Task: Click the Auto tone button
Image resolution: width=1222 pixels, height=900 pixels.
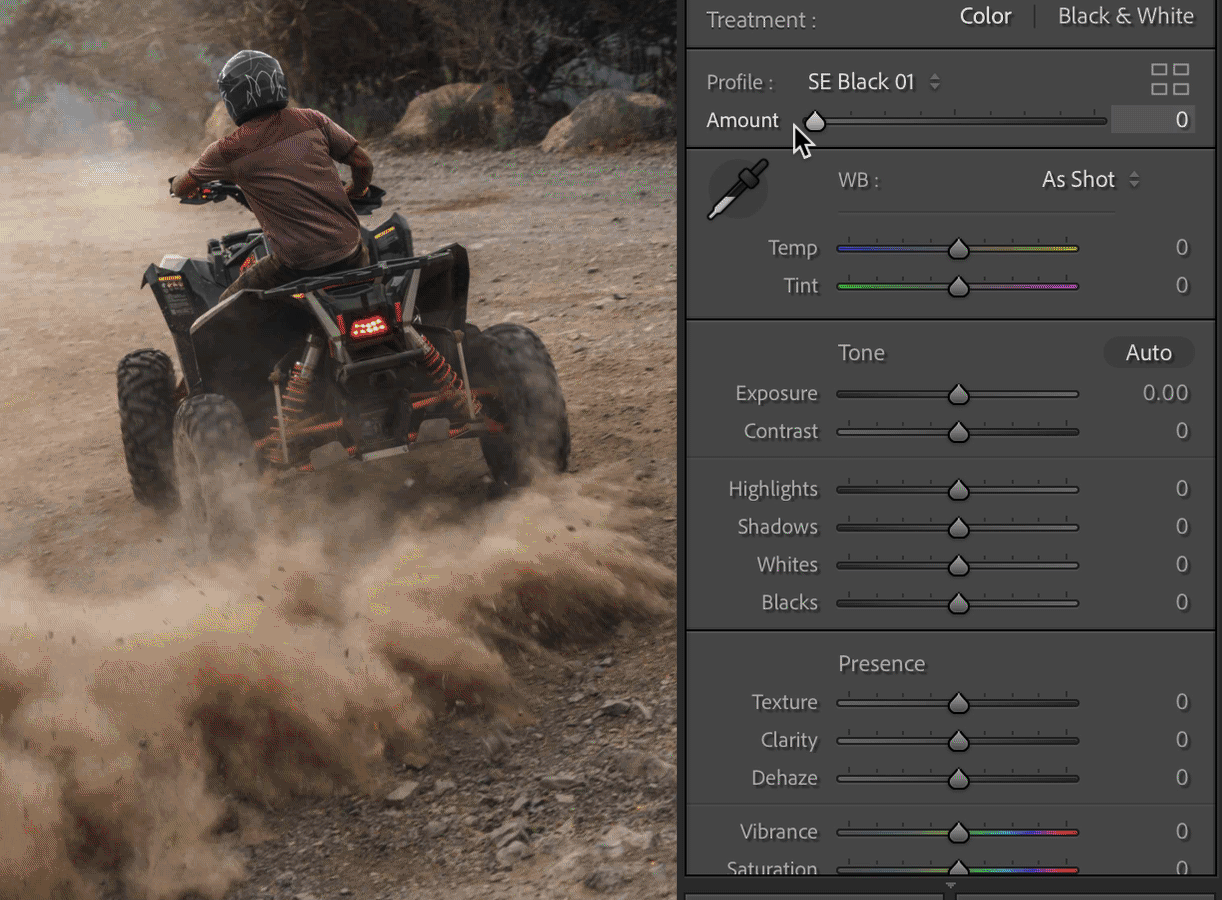Action: pyautogui.click(x=1148, y=353)
